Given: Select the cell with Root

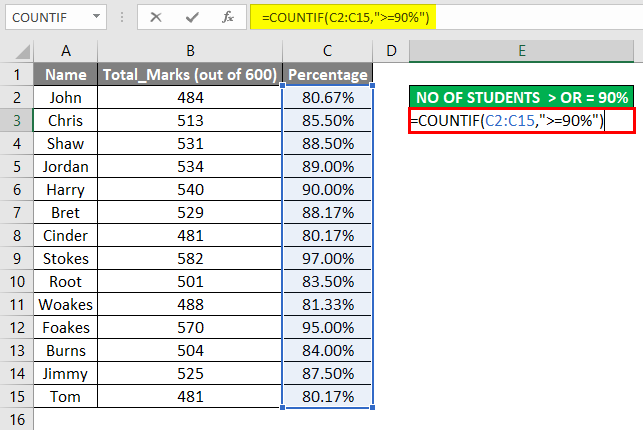Looking at the screenshot, I should (x=66, y=282).
